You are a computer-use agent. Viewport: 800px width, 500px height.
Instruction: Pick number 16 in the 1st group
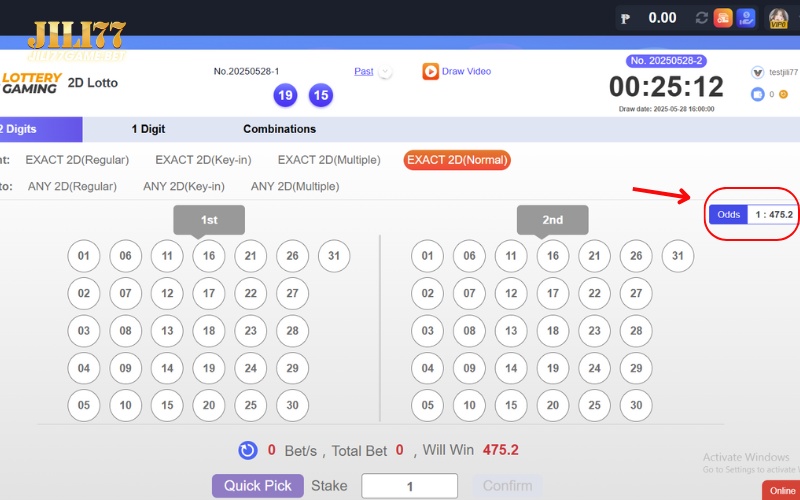pos(209,256)
